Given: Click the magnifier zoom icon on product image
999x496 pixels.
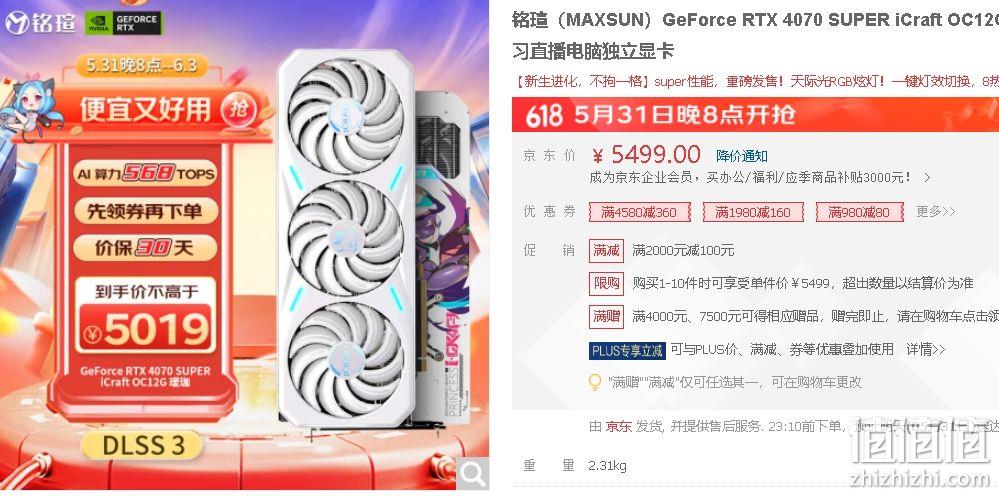Looking at the screenshot, I should (x=473, y=474).
